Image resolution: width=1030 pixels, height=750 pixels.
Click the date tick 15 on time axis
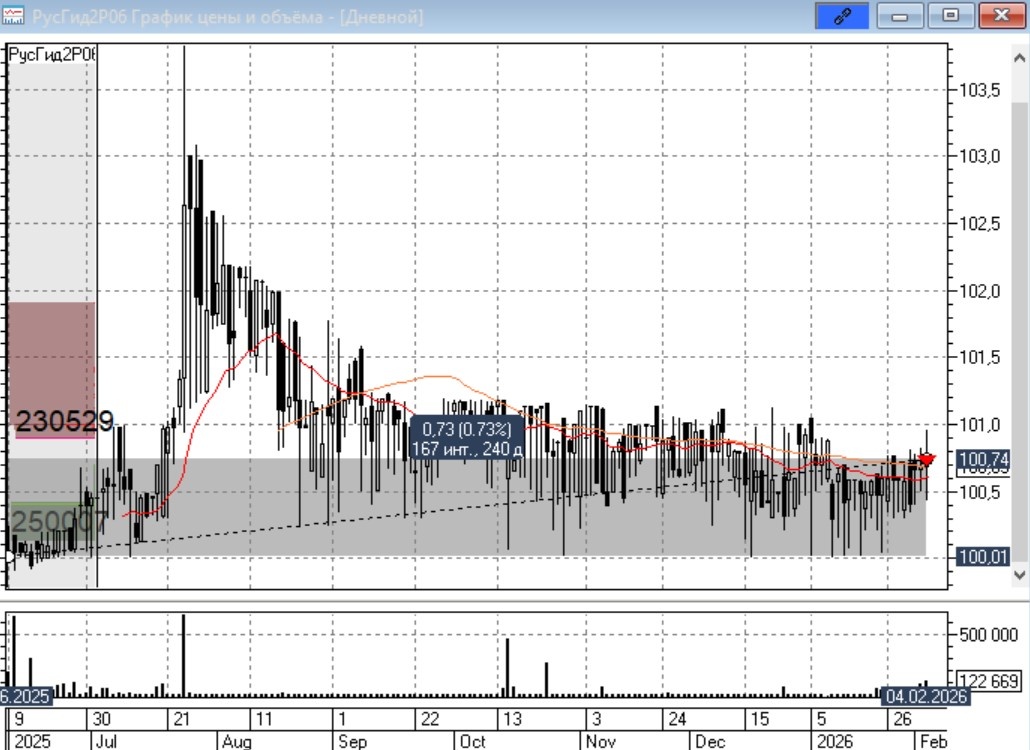pos(759,718)
